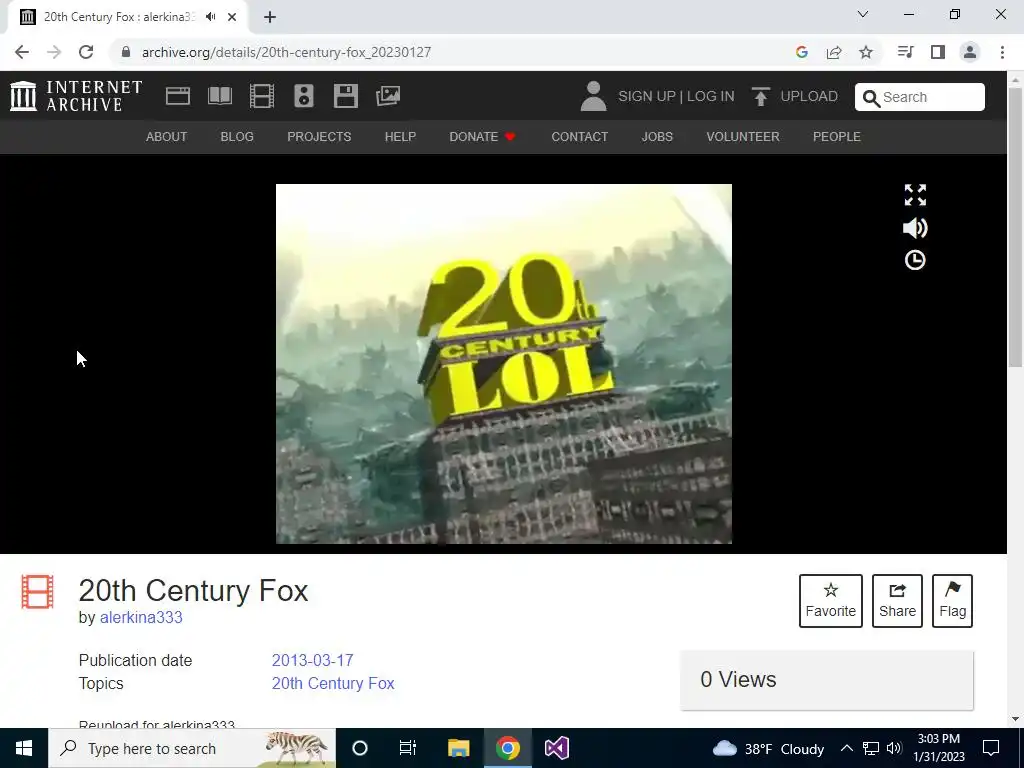View site security lock information
The width and height of the screenshot is (1024, 768).
pyautogui.click(x=126, y=52)
